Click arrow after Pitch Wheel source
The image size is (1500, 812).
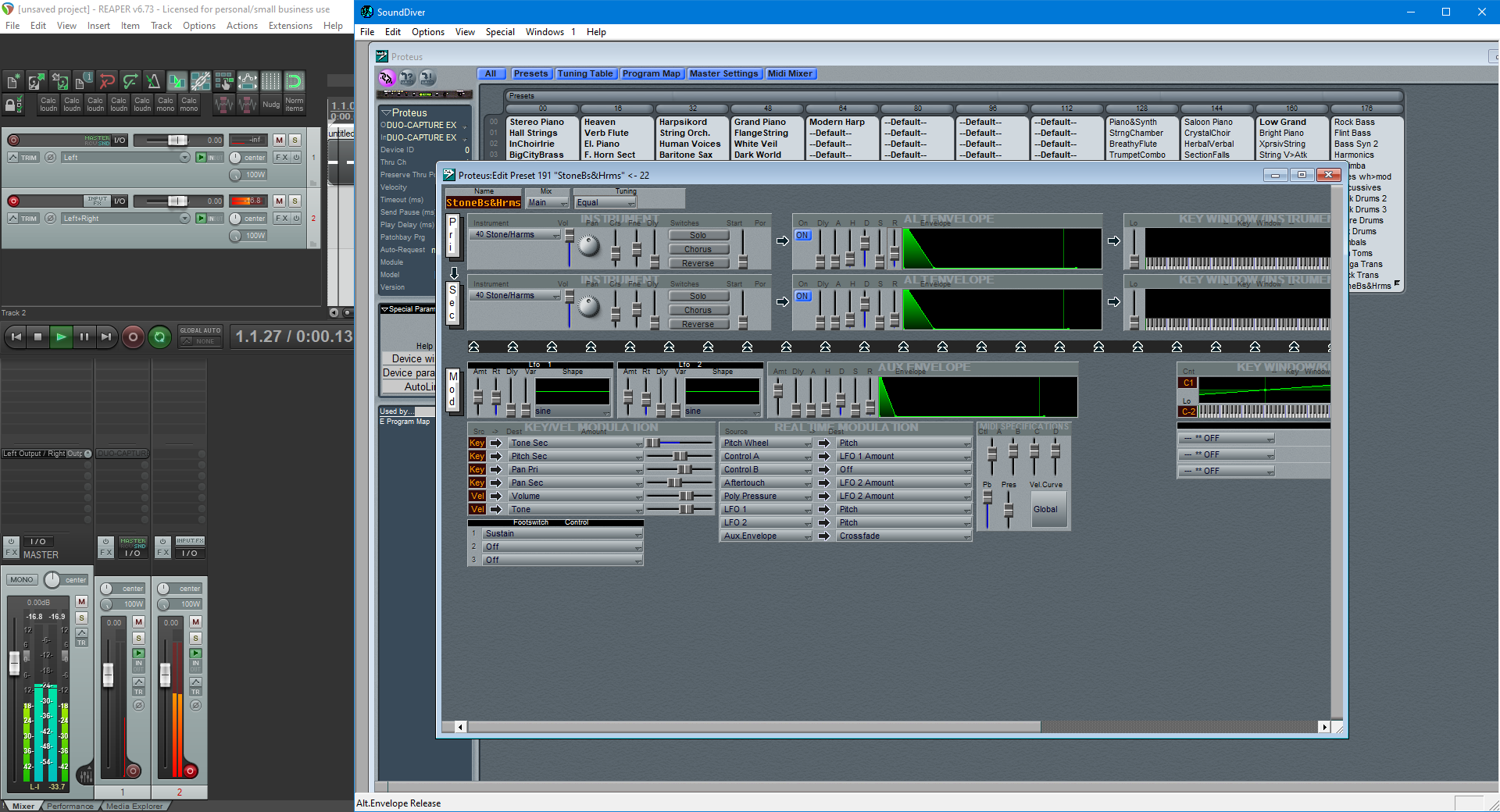click(x=823, y=443)
